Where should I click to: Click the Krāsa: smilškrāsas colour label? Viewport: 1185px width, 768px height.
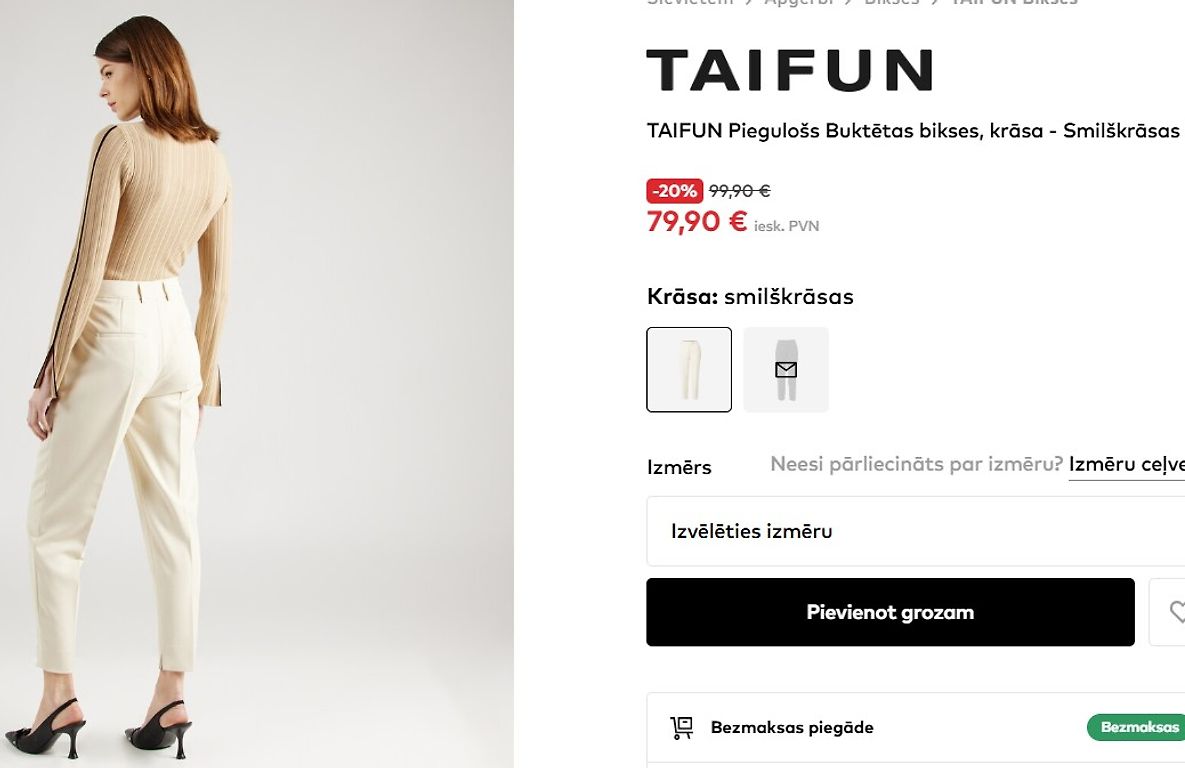(750, 296)
